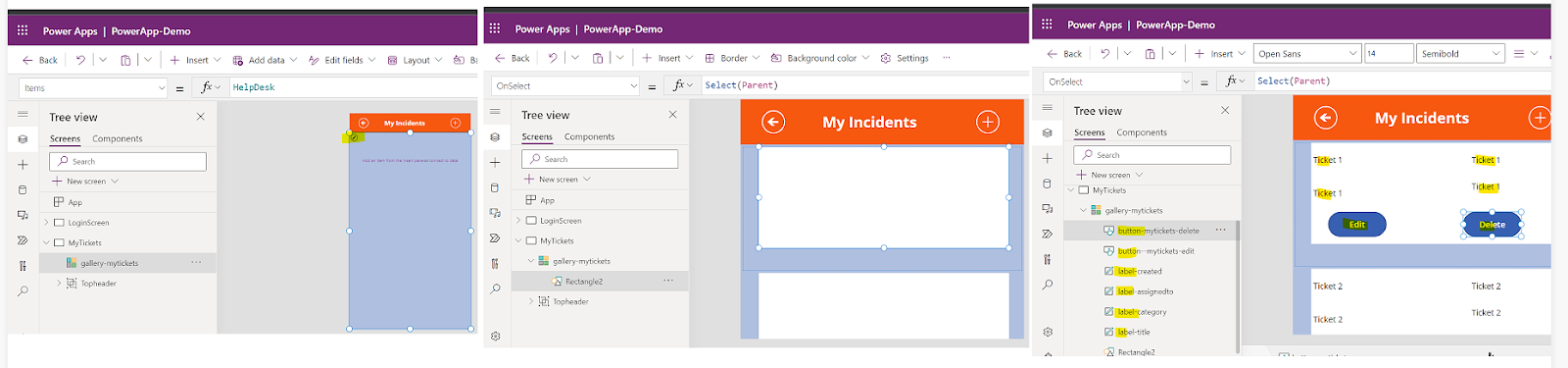Click the Paste clipboard icon in right screenshot
The image size is (1568, 368).
pyautogui.click(x=1151, y=53)
